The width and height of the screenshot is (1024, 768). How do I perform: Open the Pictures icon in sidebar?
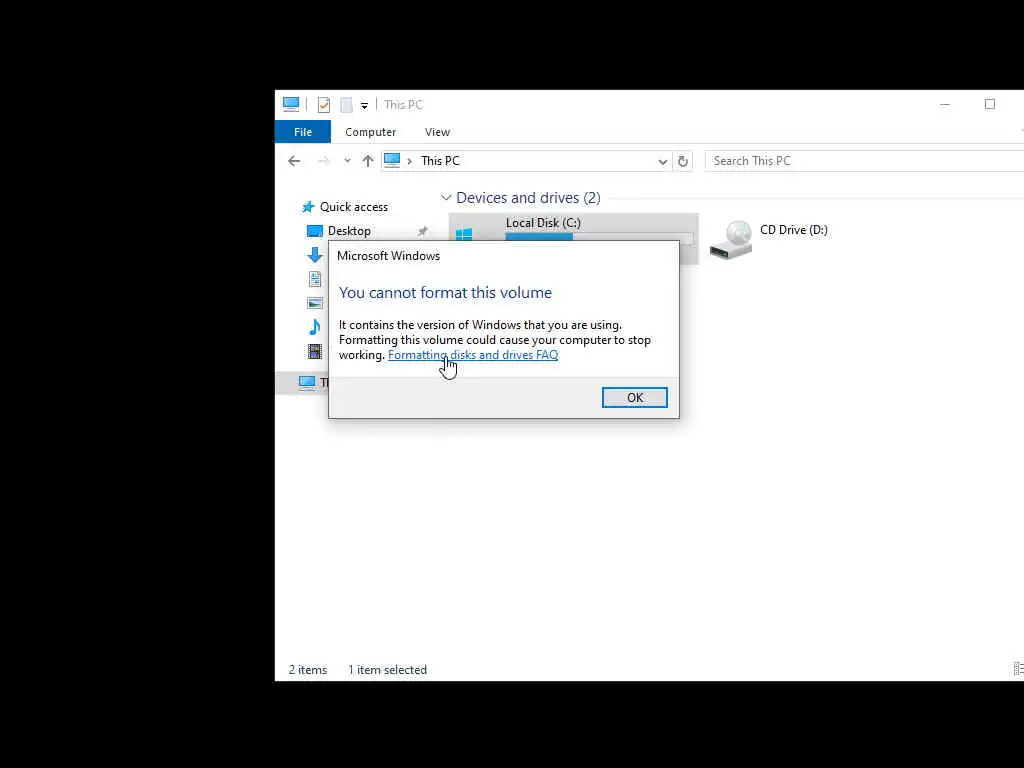(x=315, y=303)
